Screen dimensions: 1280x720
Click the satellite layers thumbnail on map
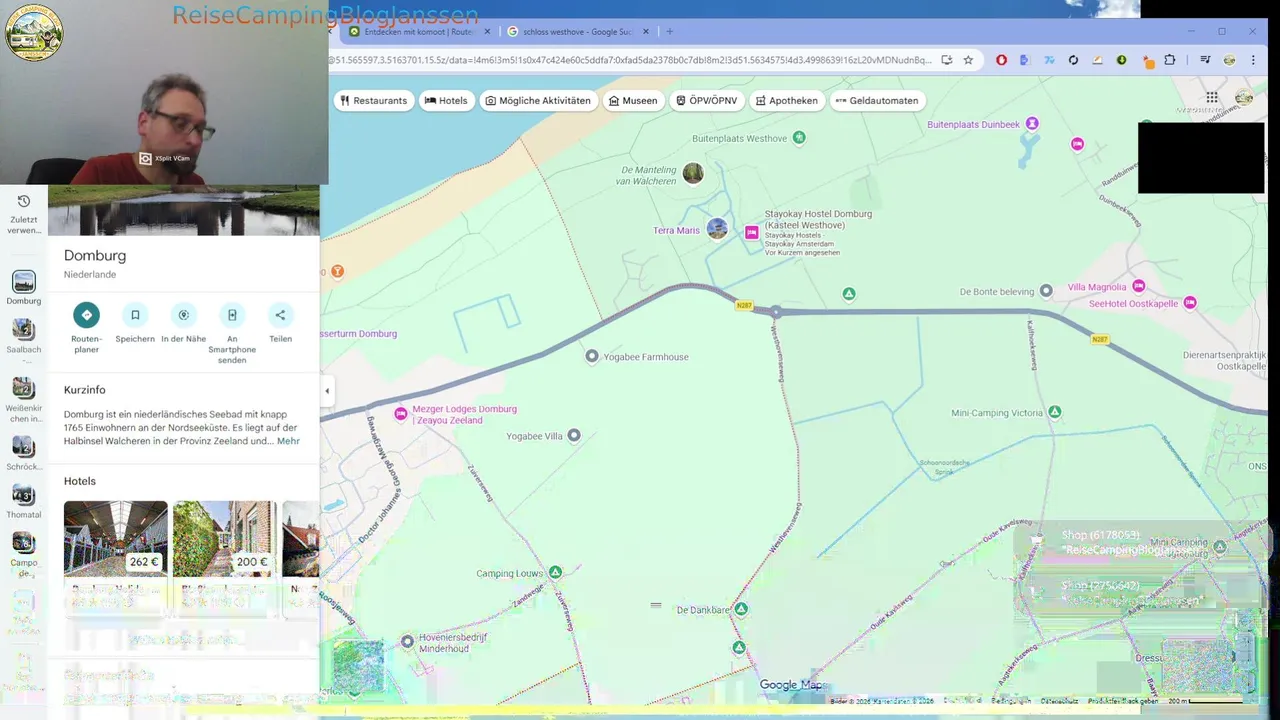coord(359,666)
